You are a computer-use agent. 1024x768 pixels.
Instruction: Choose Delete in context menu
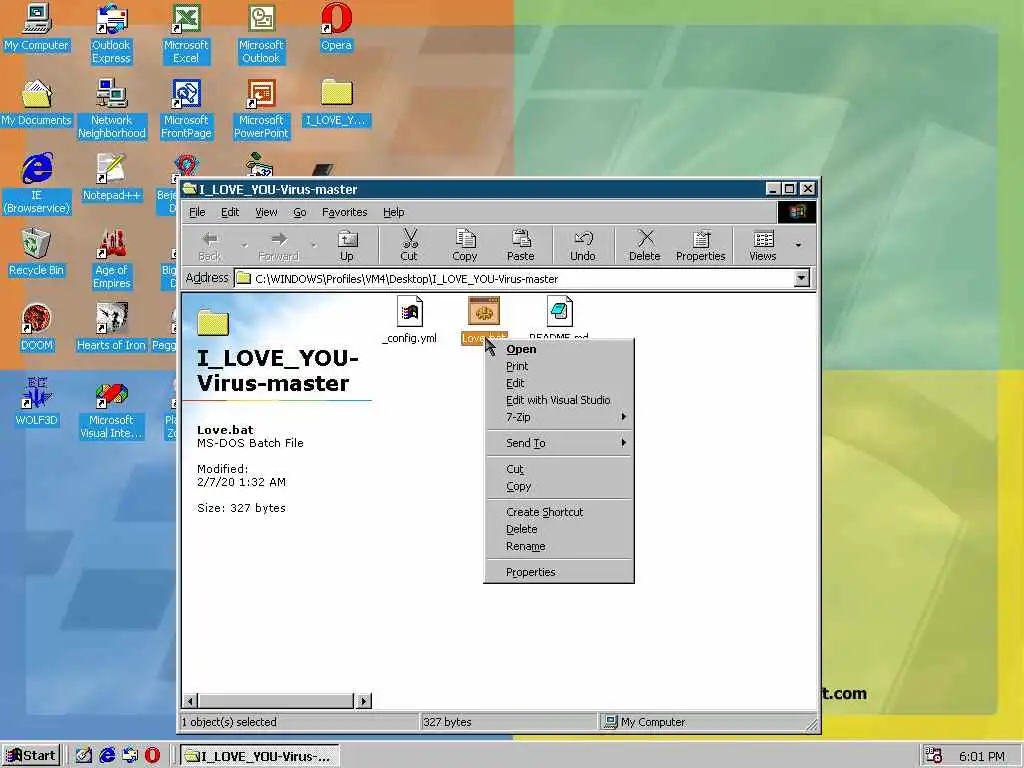559,529
